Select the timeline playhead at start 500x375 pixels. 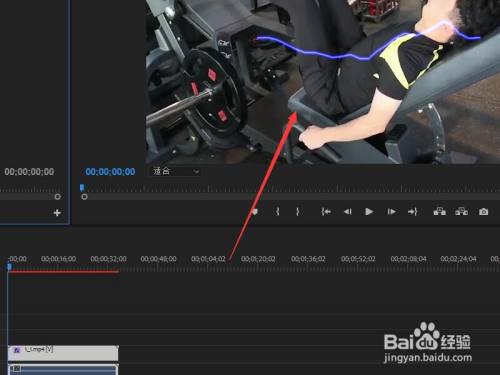9,267
